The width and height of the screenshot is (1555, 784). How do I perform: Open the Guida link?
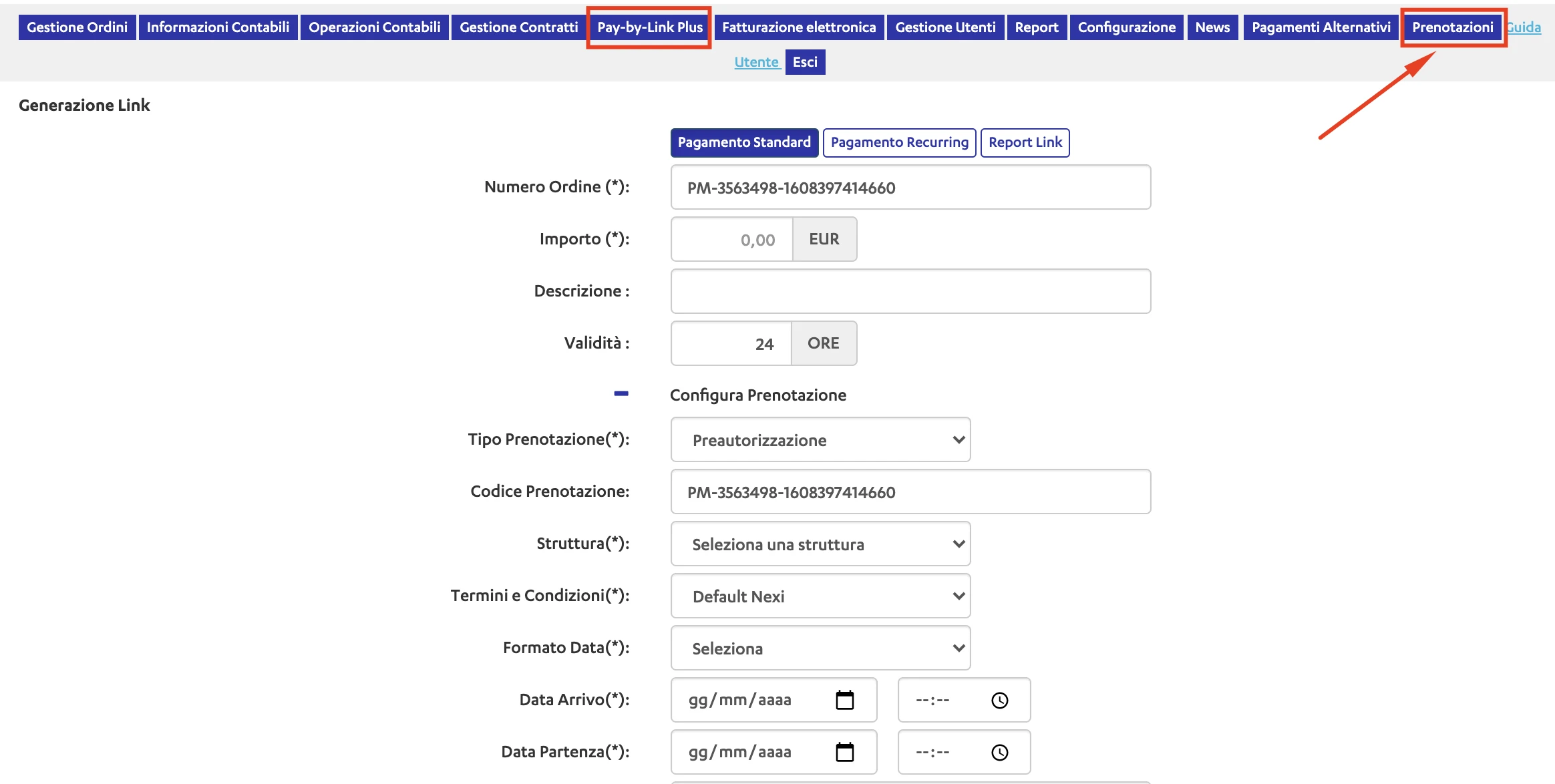(x=1525, y=27)
